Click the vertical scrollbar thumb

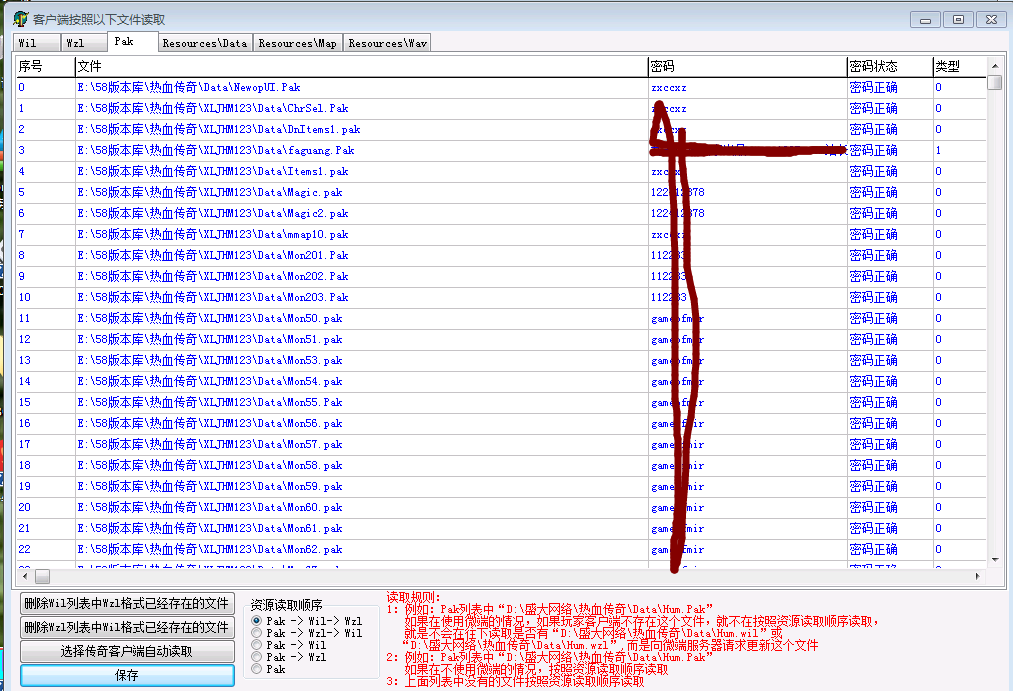995,83
